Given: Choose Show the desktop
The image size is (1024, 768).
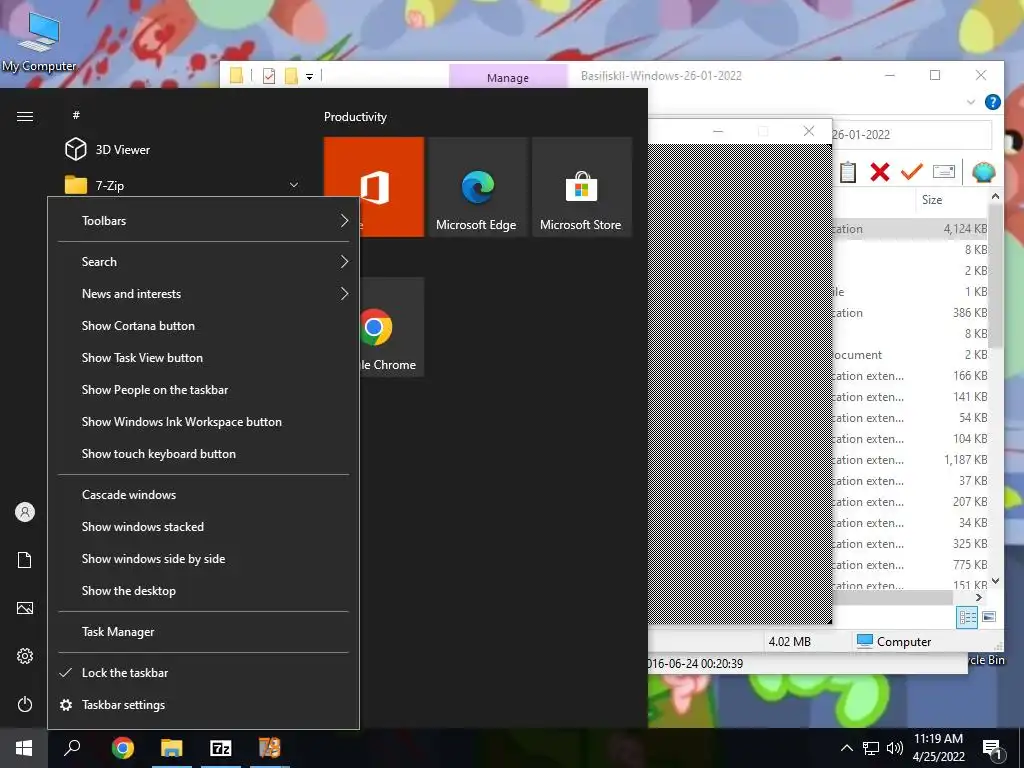Looking at the screenshot, I should (204, 591).
